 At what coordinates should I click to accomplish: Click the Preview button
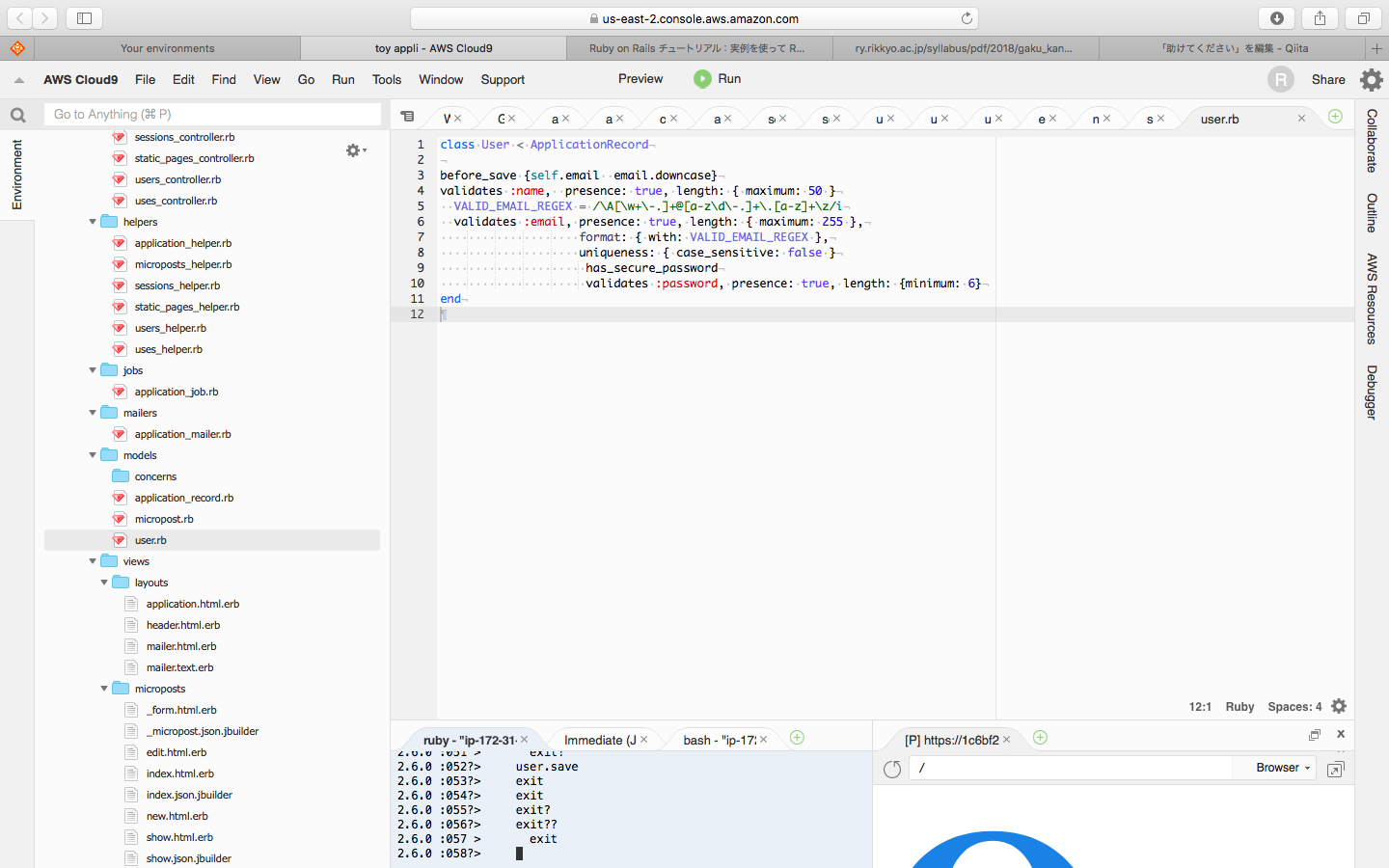[x=640, y=79]
